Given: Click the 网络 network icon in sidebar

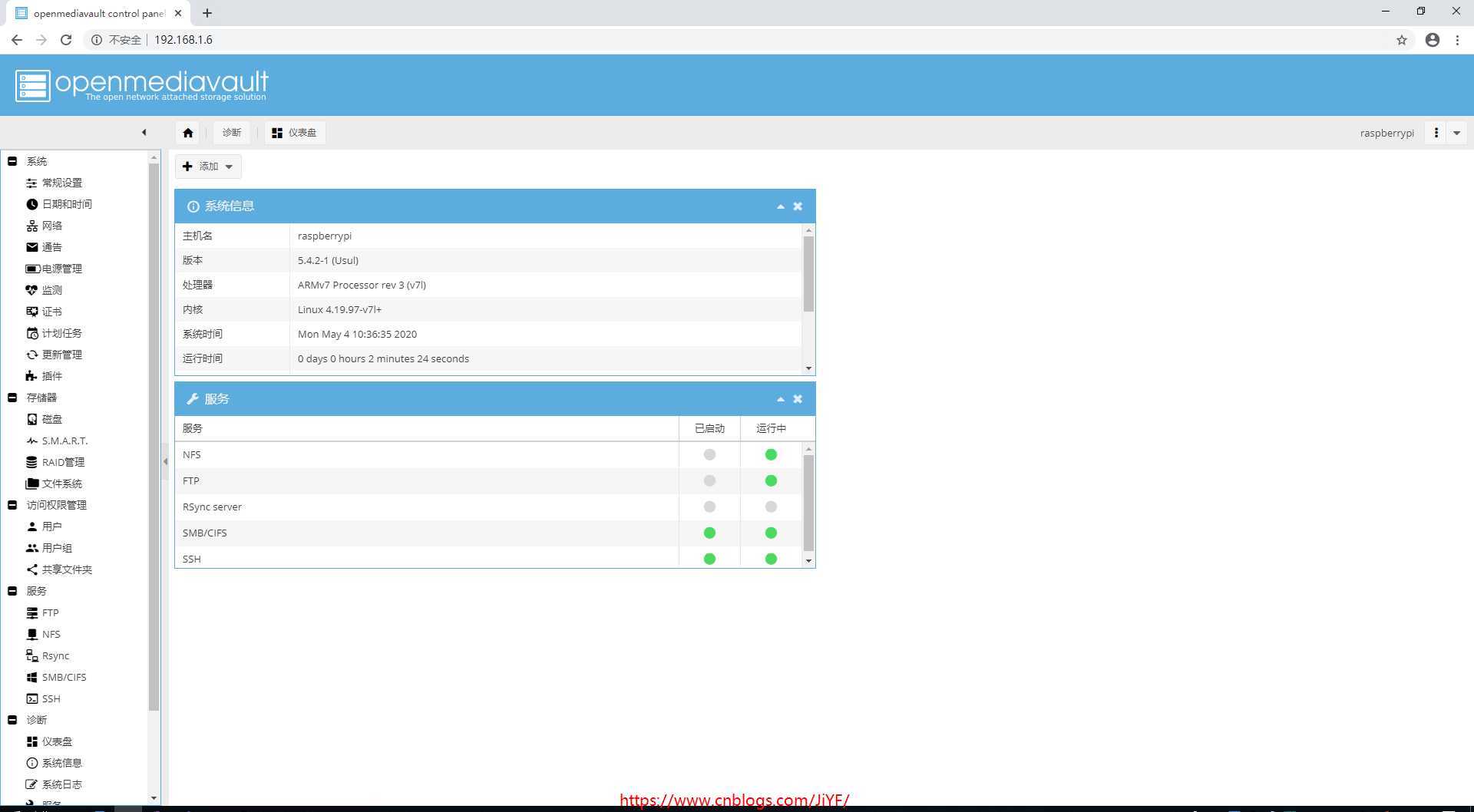Looking at the screenshot, I should [31, 226].
